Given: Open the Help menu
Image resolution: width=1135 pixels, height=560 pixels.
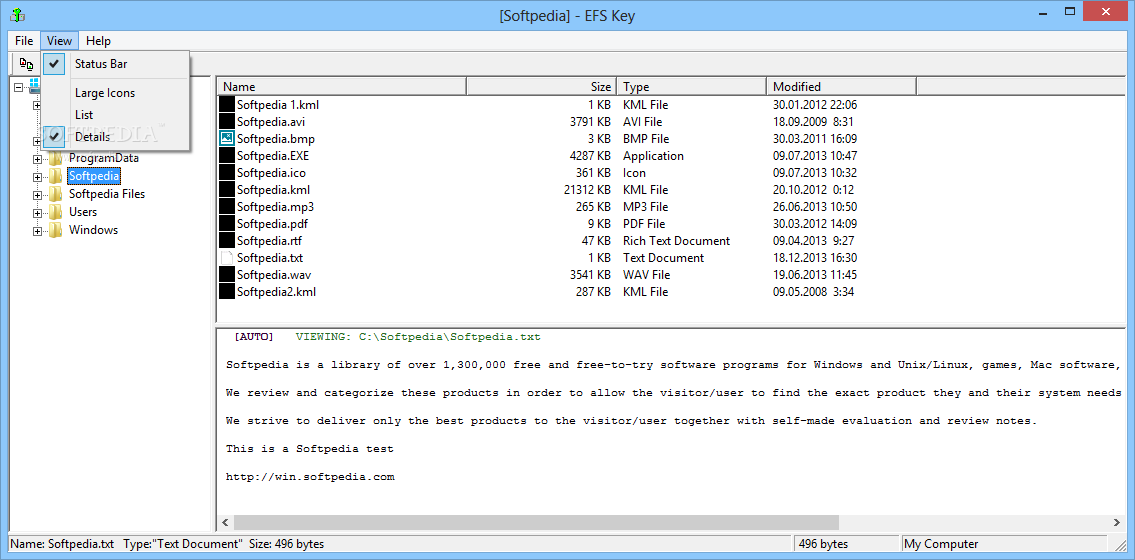Looking at the screenshot, I should coord(98,41).
